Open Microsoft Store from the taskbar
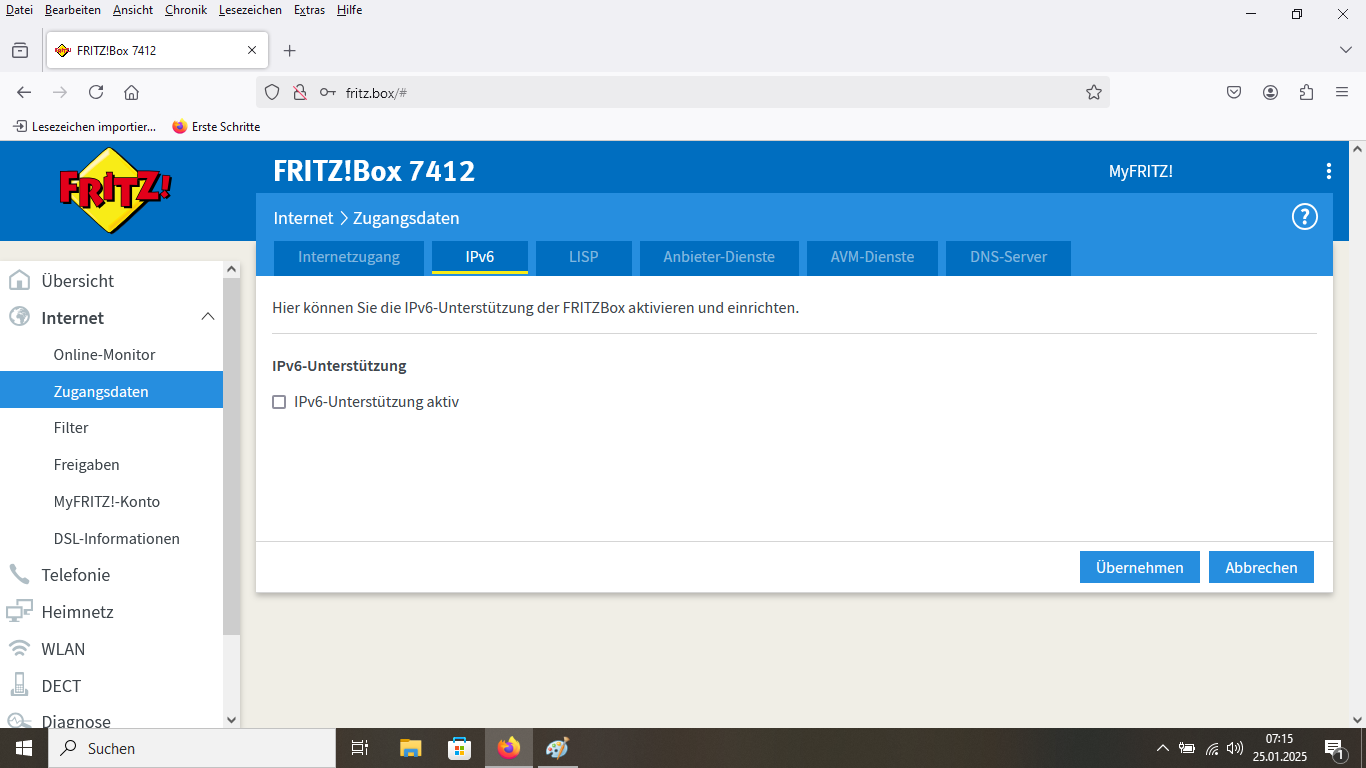Viewport: 1366px width, 768px height. (459, 748)
